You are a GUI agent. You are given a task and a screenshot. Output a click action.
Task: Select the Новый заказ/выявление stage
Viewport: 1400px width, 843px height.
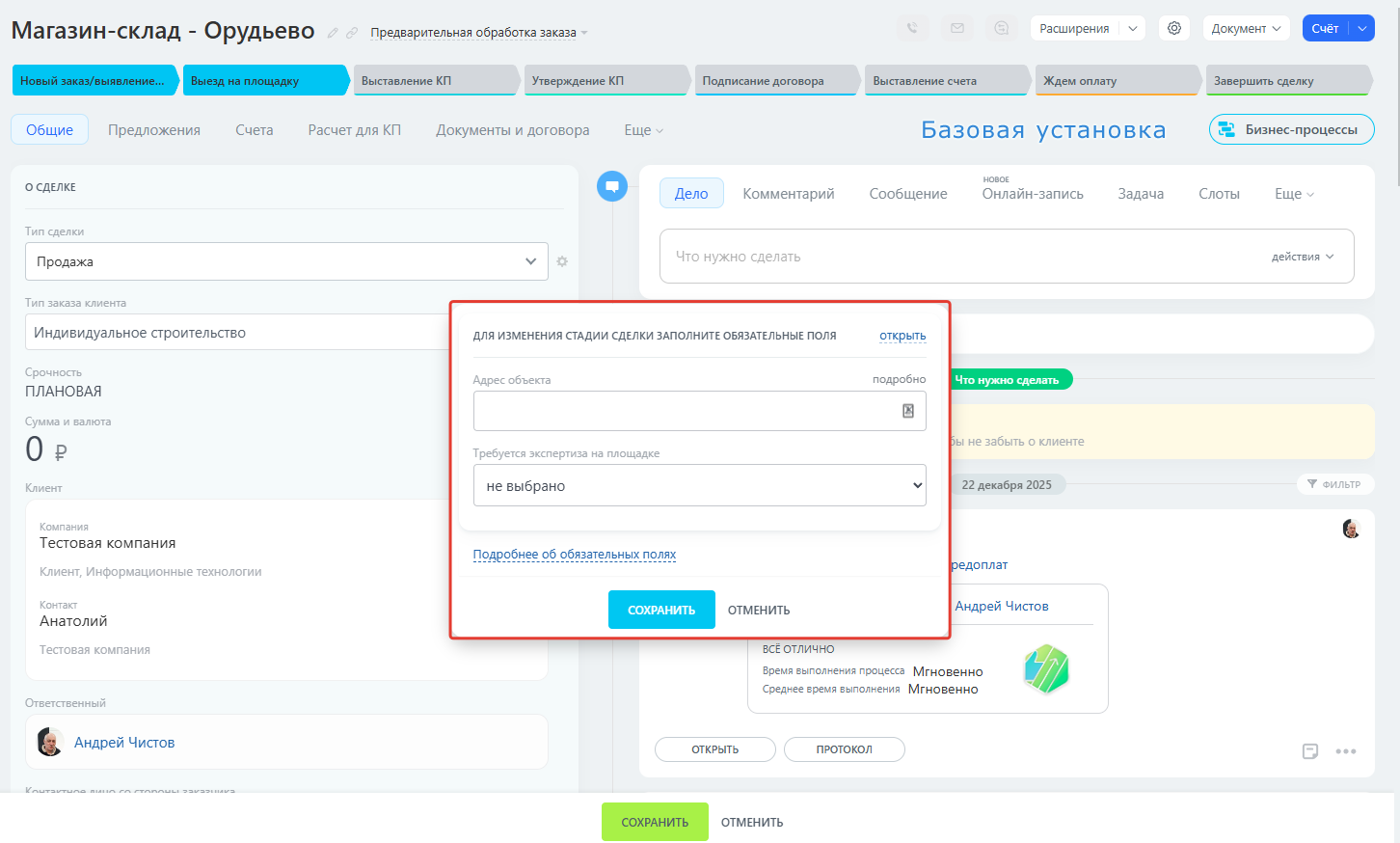tap(95, 80)
